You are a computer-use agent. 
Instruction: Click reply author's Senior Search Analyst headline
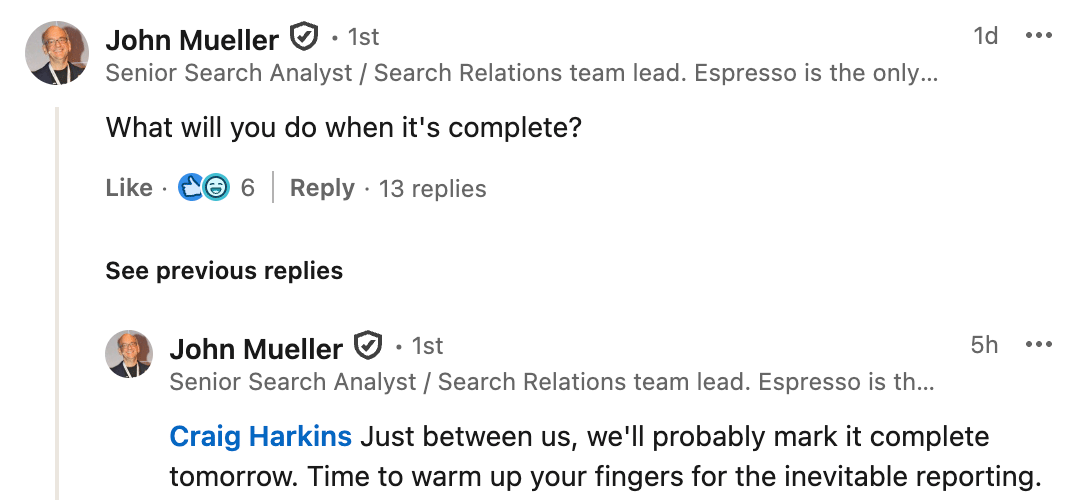[x=552, y=382]
